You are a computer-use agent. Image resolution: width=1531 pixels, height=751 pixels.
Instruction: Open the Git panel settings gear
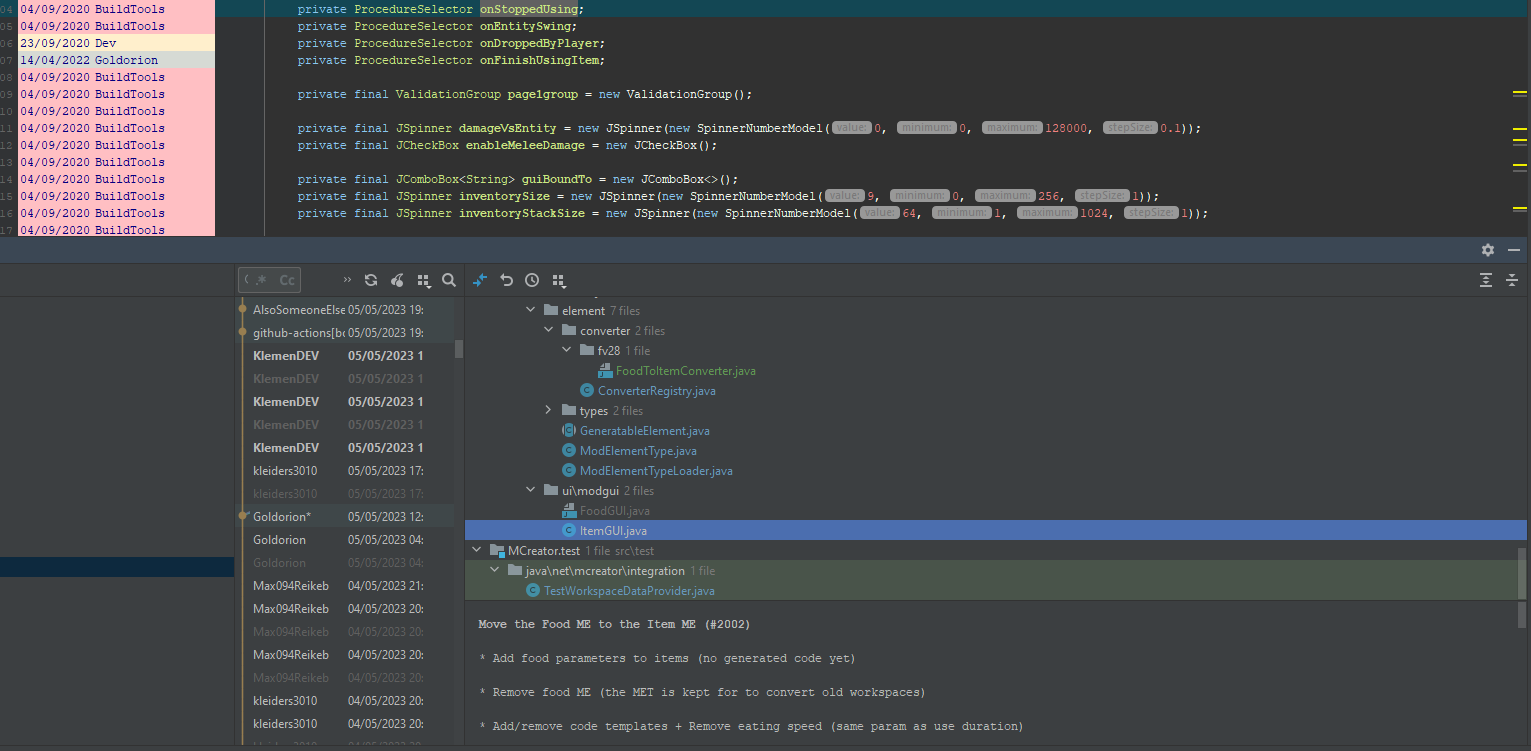[1487, 250]
